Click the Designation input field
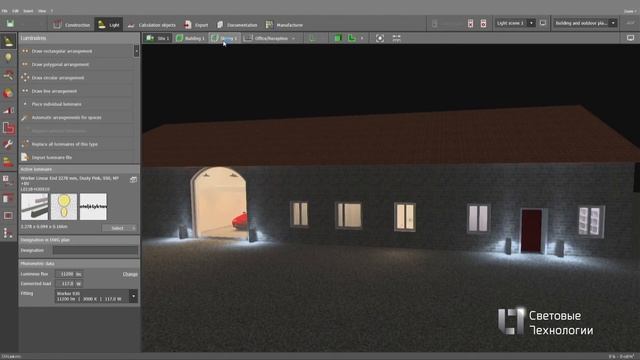The image size is (640, 360). 96,250
